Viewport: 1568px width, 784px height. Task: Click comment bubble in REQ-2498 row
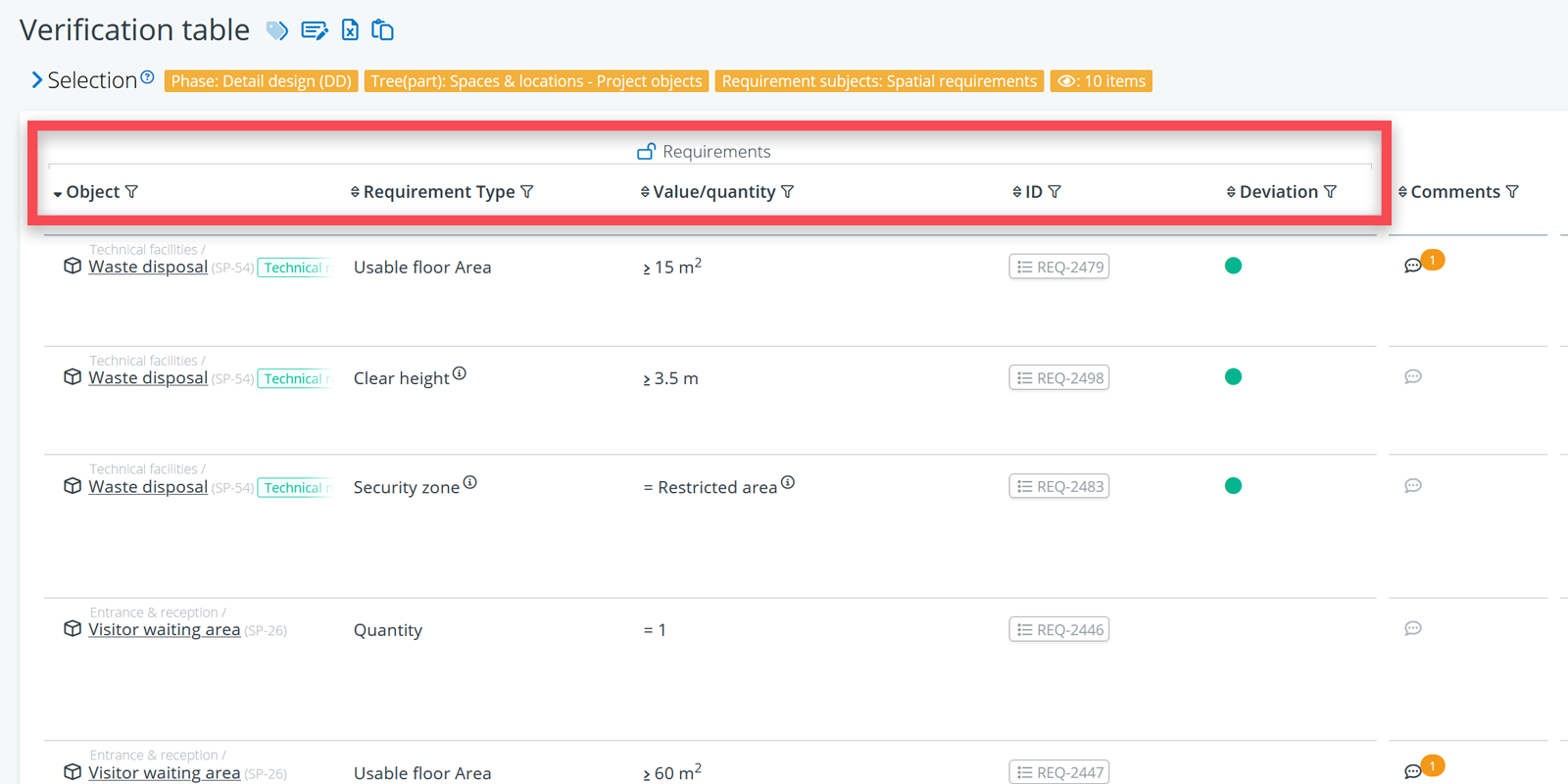tap(1413, 377)
